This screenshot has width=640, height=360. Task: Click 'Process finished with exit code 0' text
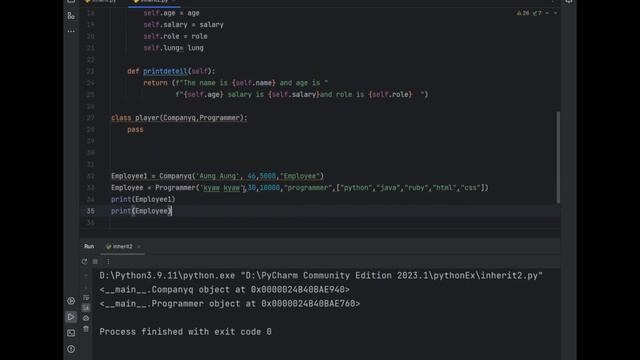coord(185,331)
